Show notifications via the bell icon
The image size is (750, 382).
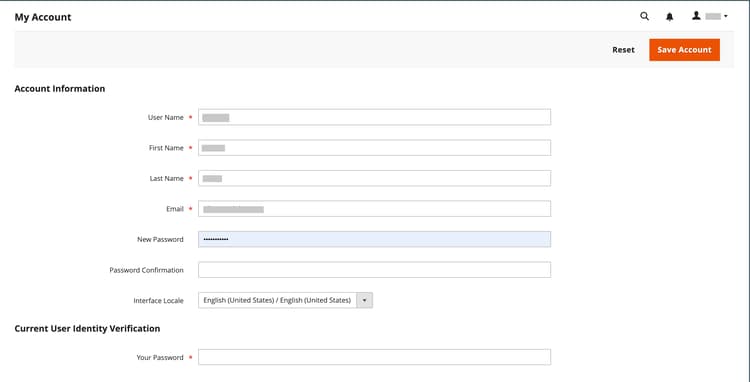click(x=670, y=17)
